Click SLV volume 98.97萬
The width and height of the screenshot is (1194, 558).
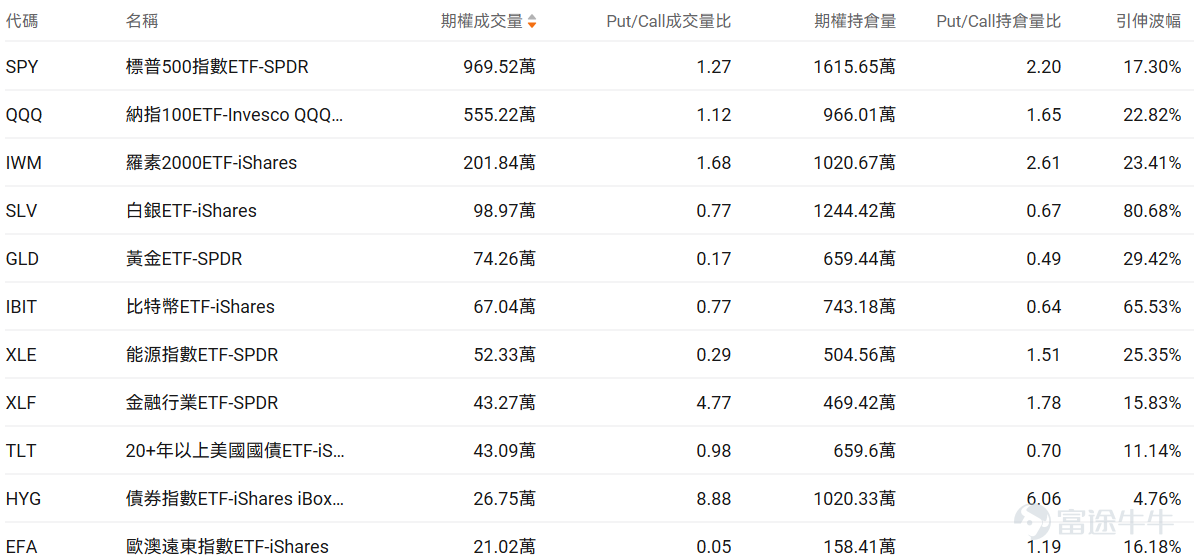point(503,211)
